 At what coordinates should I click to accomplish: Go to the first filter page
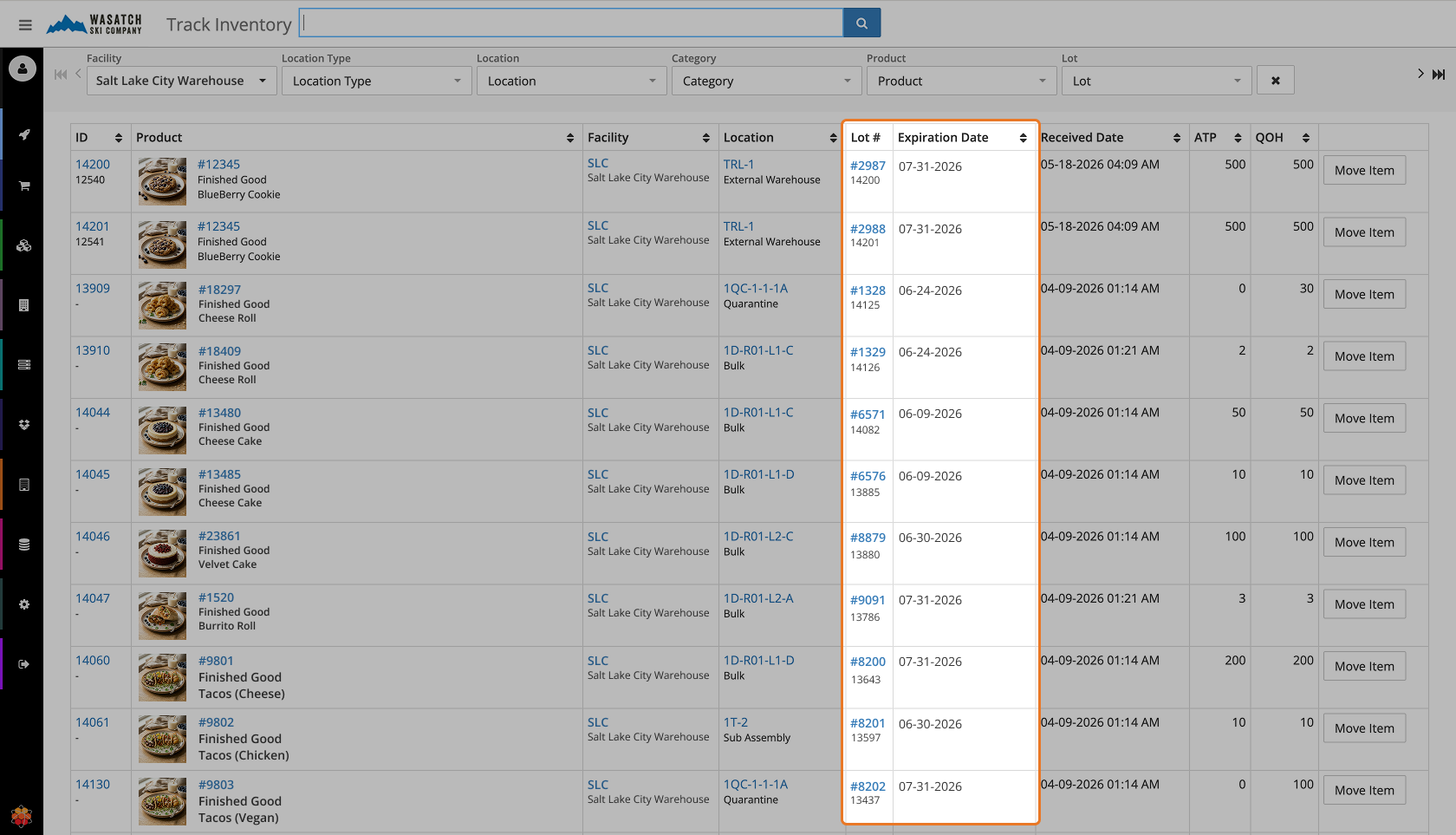[x=61, y=75]
